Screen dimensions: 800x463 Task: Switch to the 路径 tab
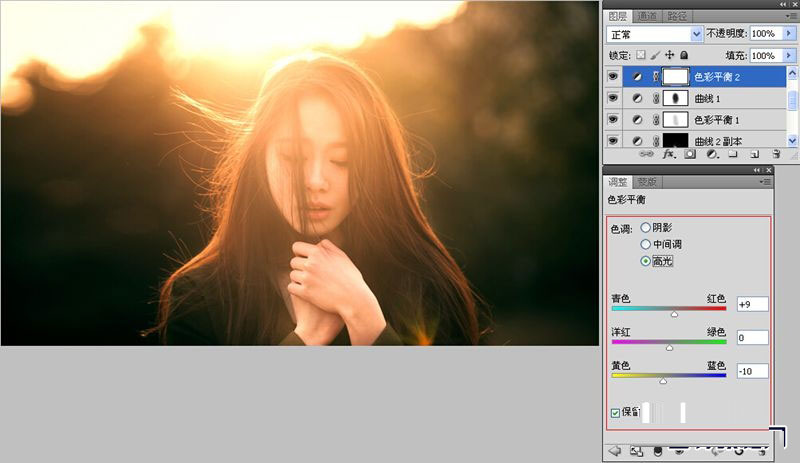677,16
